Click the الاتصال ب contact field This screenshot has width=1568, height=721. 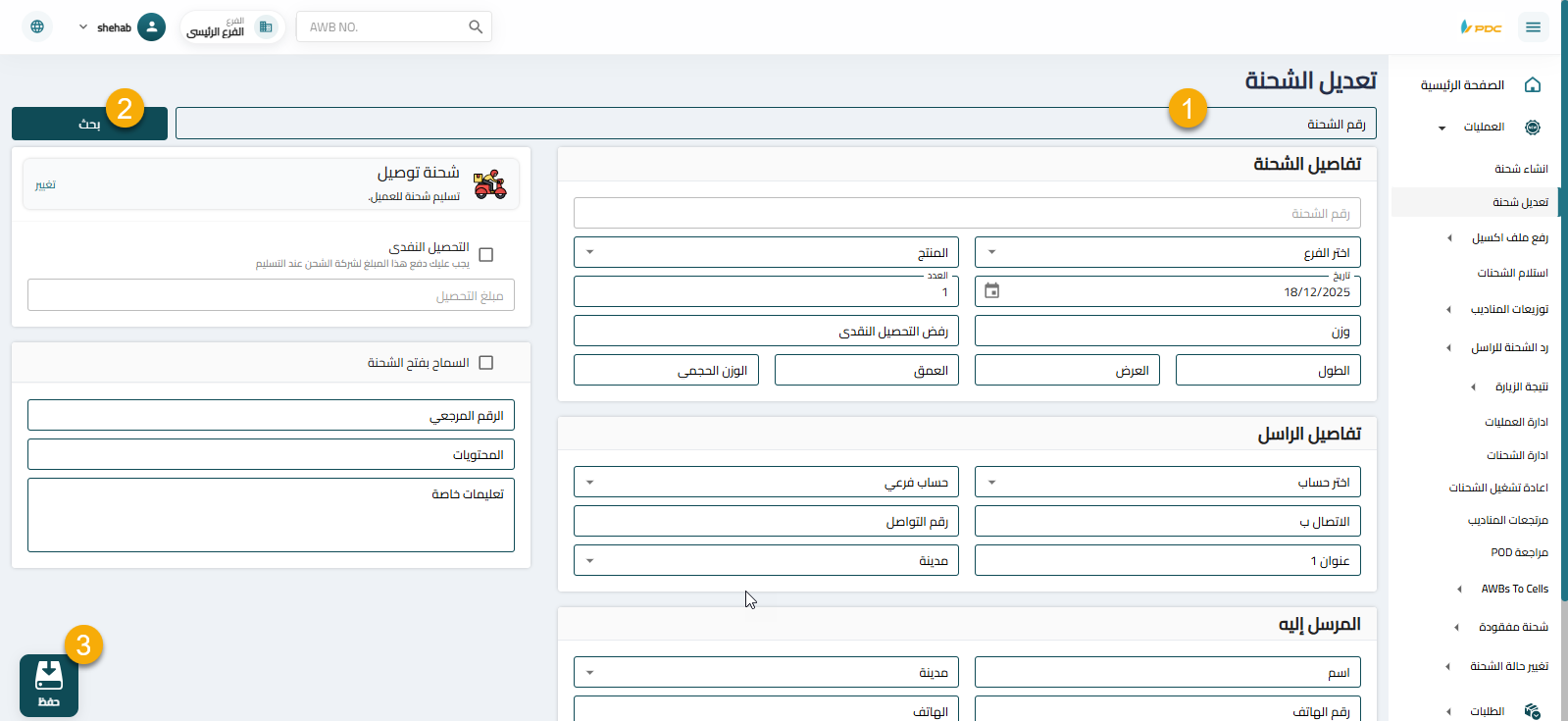[1167, 521]
